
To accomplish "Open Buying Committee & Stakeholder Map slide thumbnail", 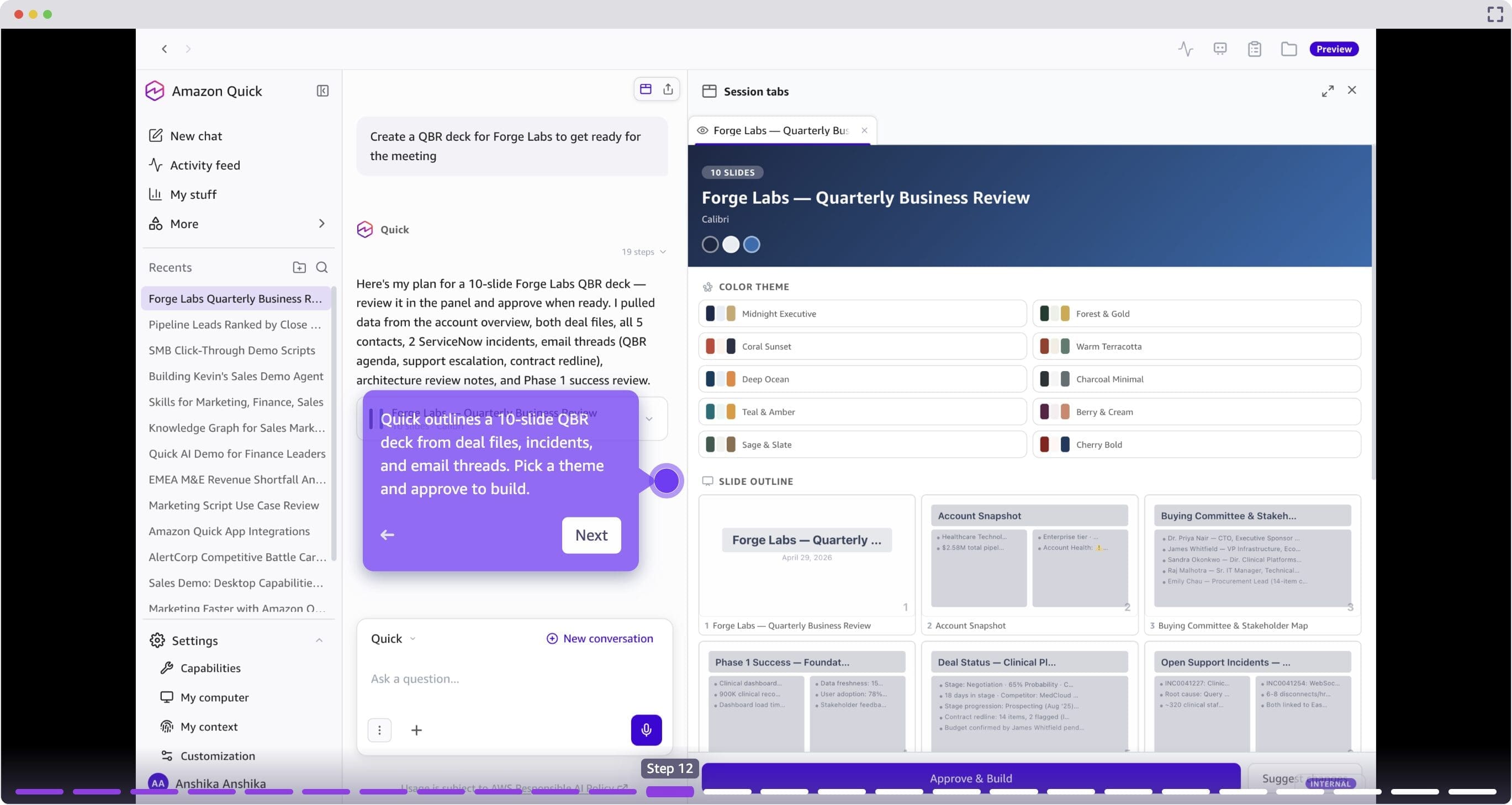I will (x=1252, y=564).
